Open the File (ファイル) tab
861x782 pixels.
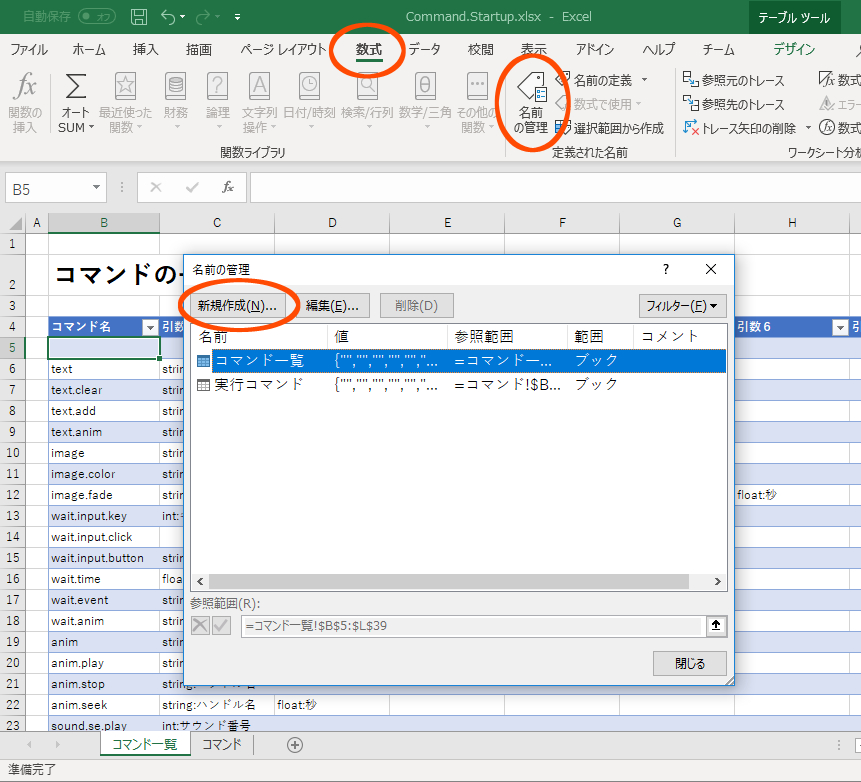pyautogui.click(x=29, y=49)
